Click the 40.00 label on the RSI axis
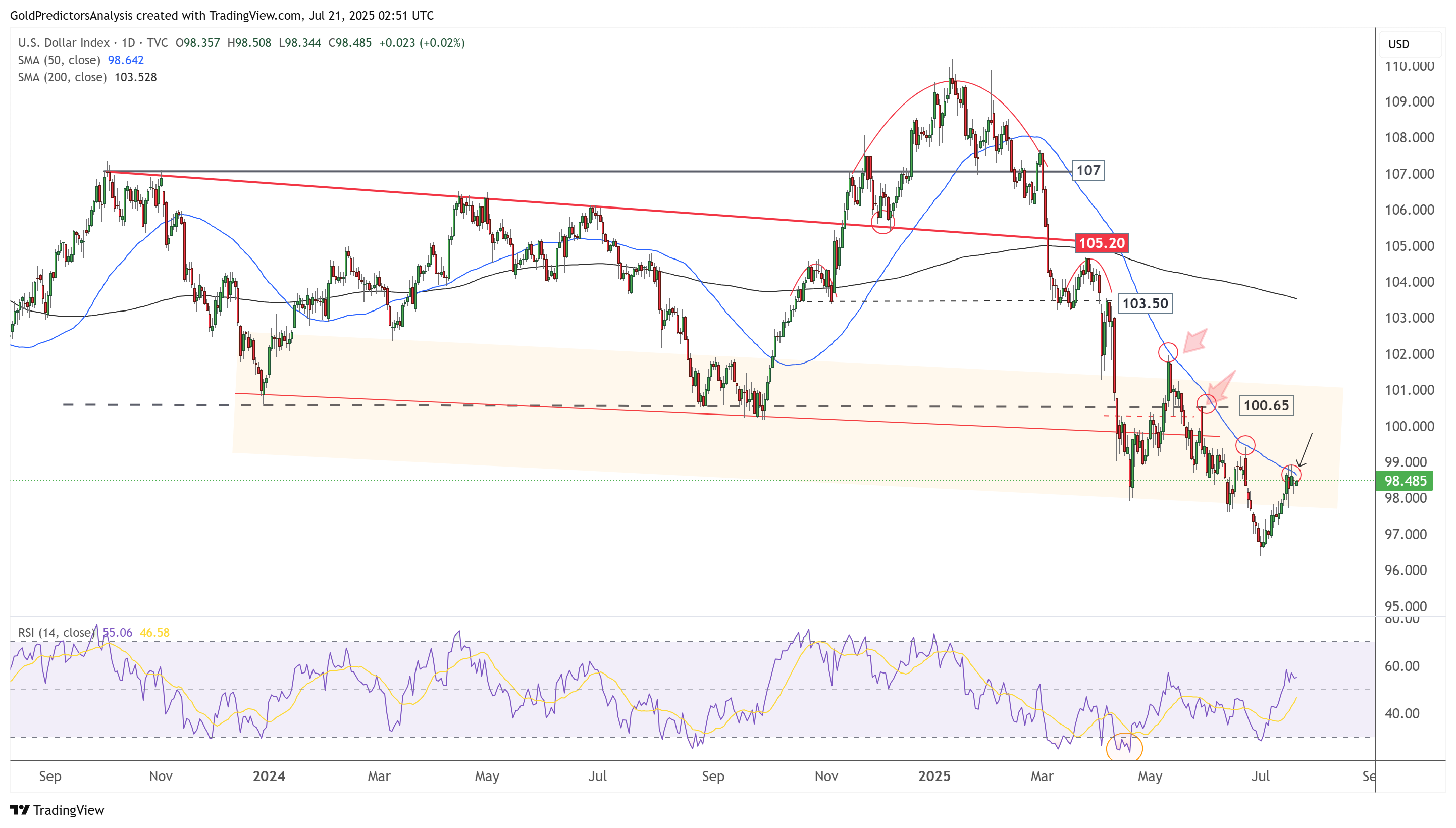This screenshot has width=1456, height=828. (1402, 714)
